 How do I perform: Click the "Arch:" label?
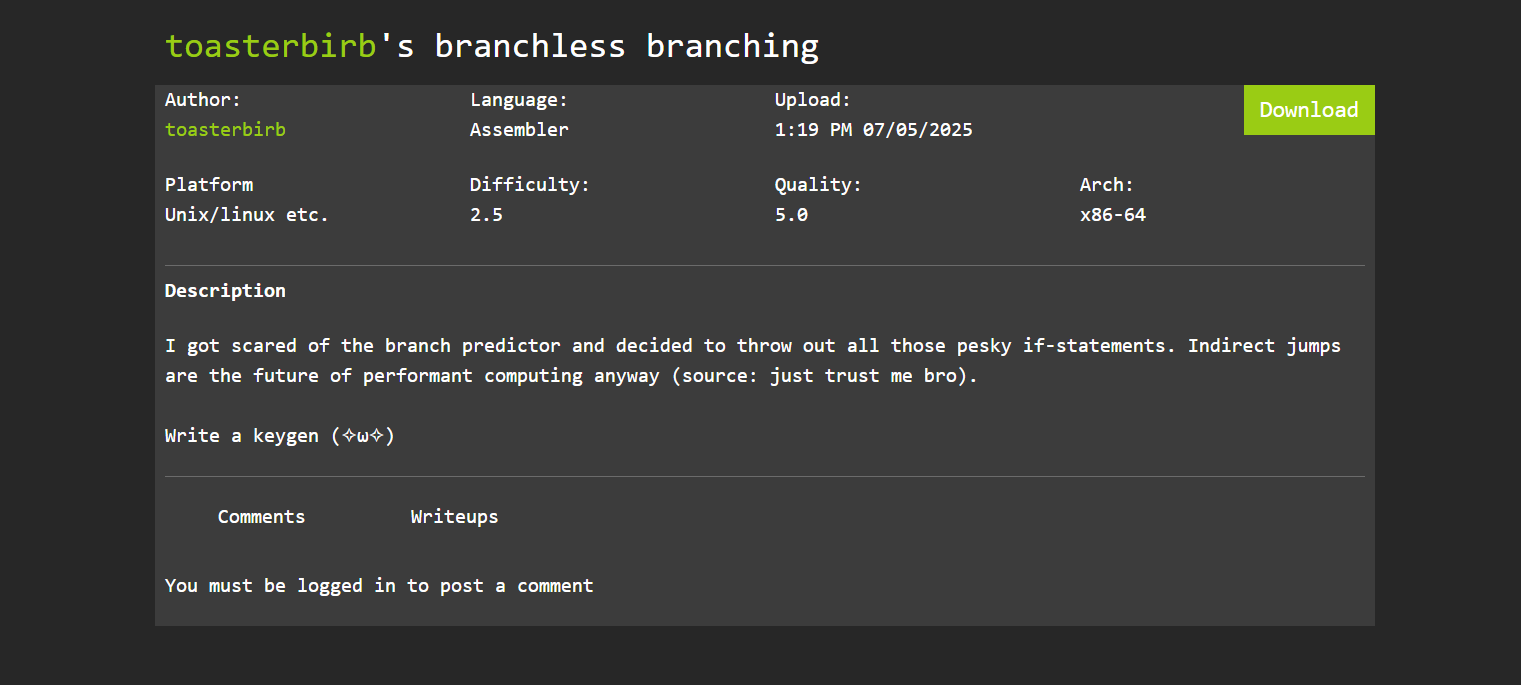coord(1106,185)
